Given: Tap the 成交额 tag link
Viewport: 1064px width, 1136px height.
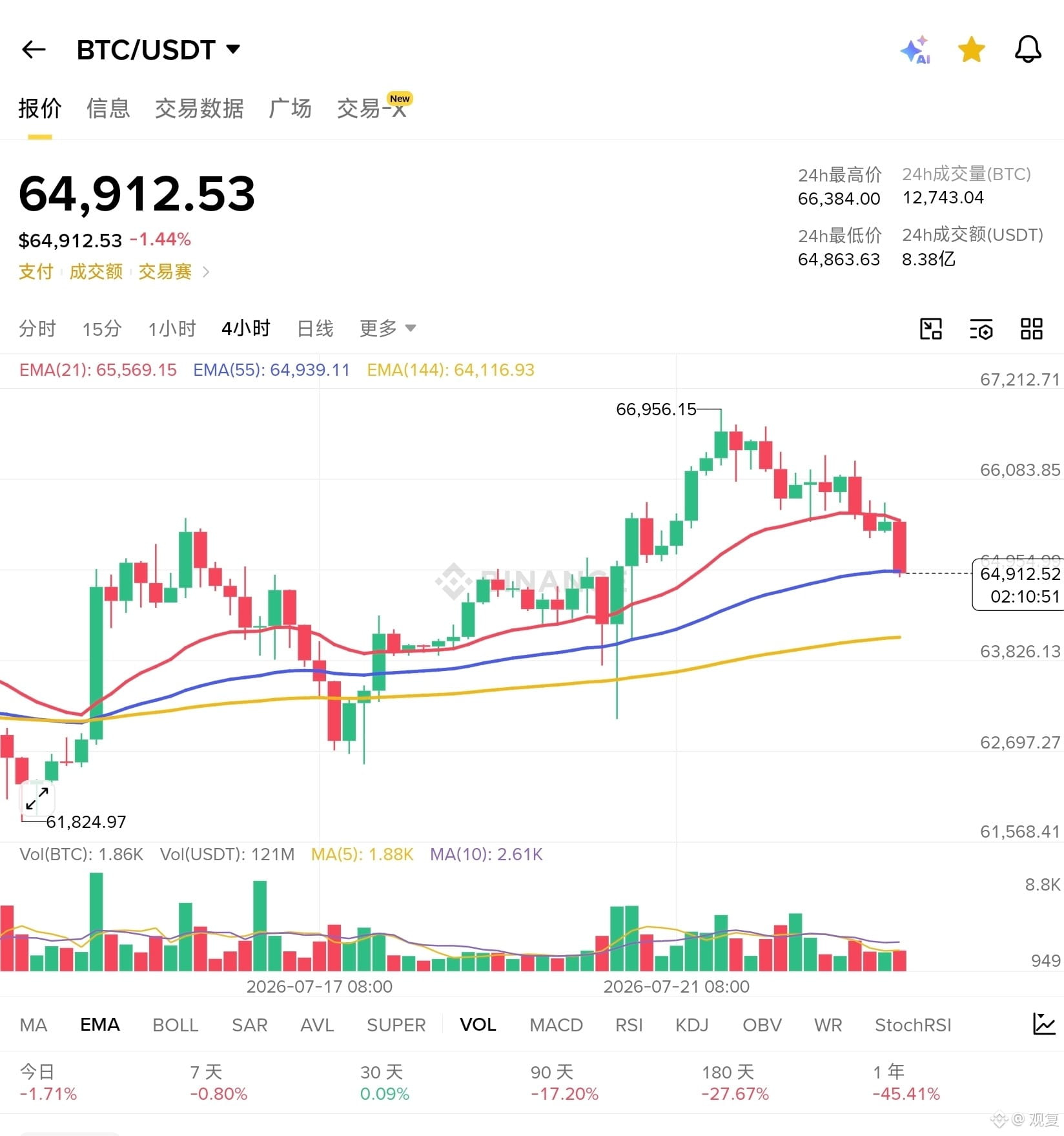Looking at the screenshot, I should click(96, 271).
